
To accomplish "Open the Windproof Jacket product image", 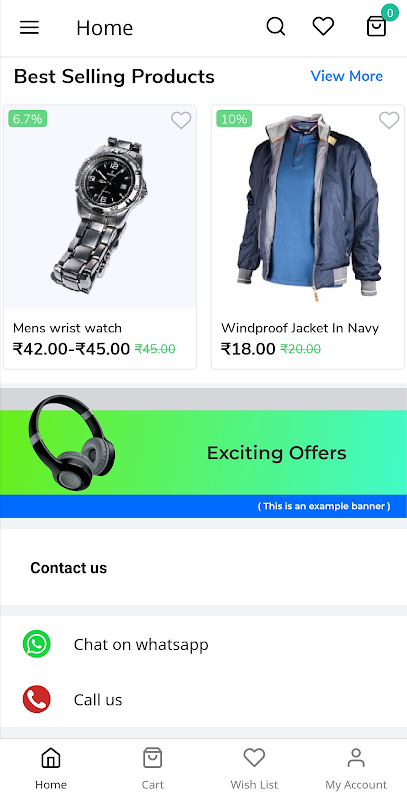I will [308, 207].
